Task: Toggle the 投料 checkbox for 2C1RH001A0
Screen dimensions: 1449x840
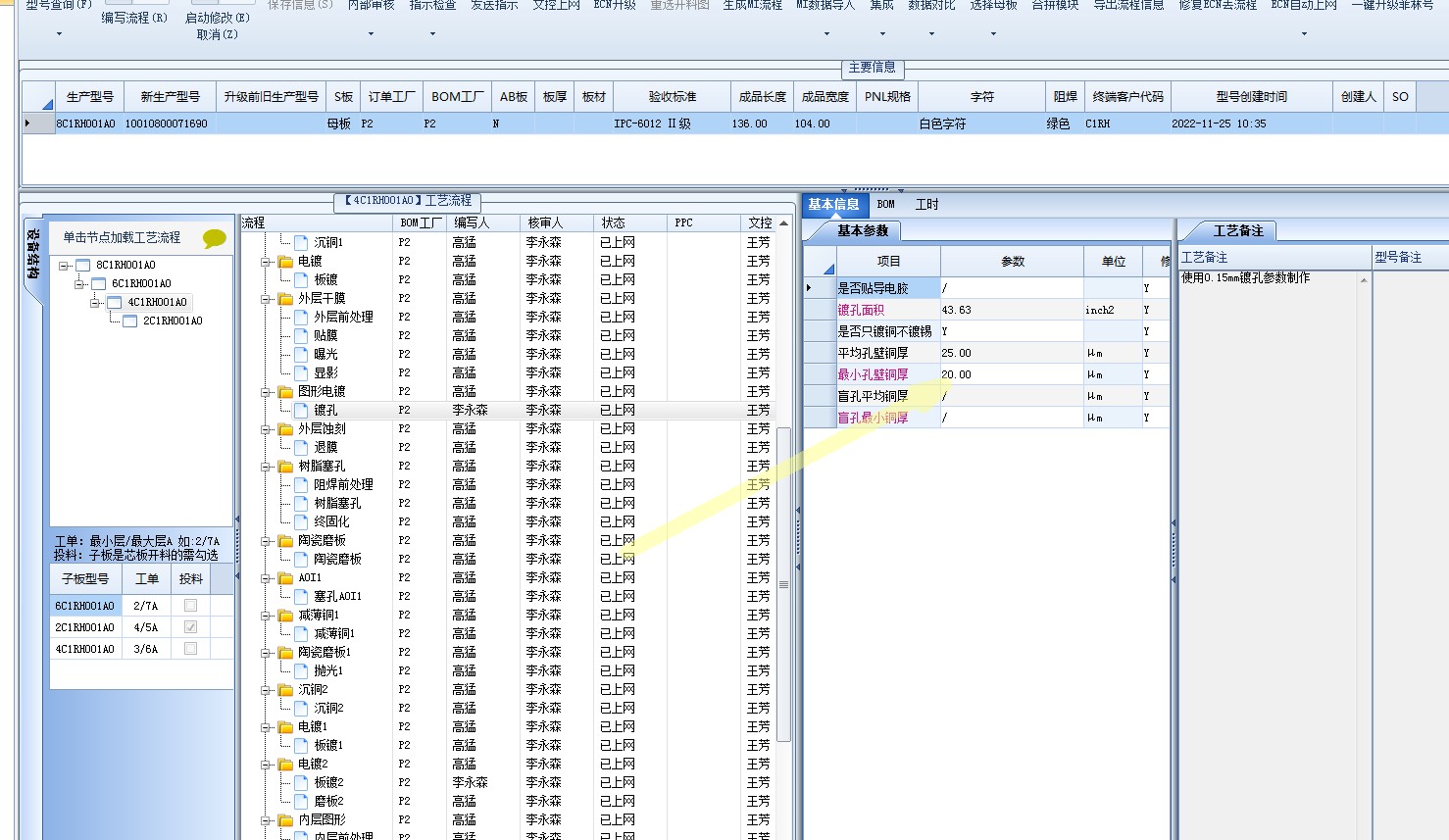Action: tap(190, 627)
